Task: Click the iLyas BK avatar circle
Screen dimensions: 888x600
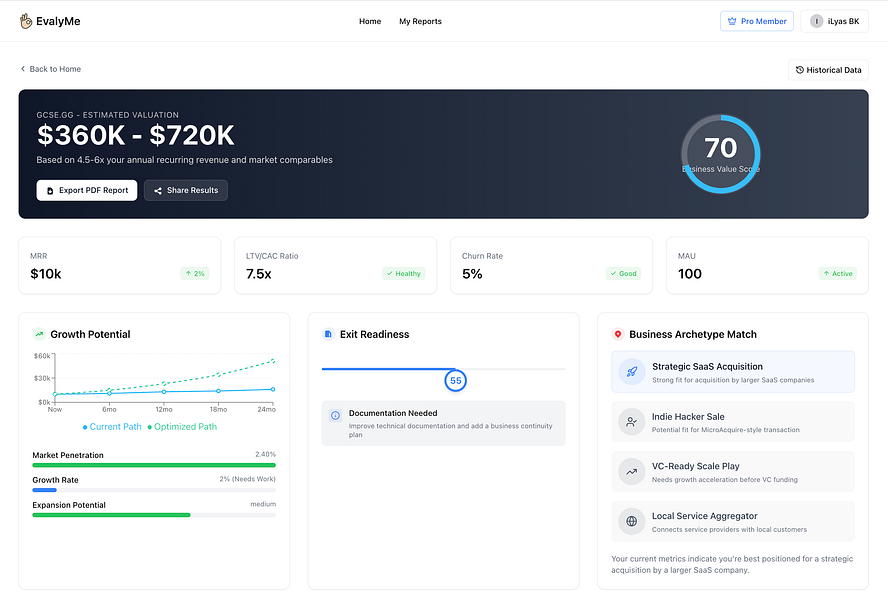Action: (x=816, y=22)
